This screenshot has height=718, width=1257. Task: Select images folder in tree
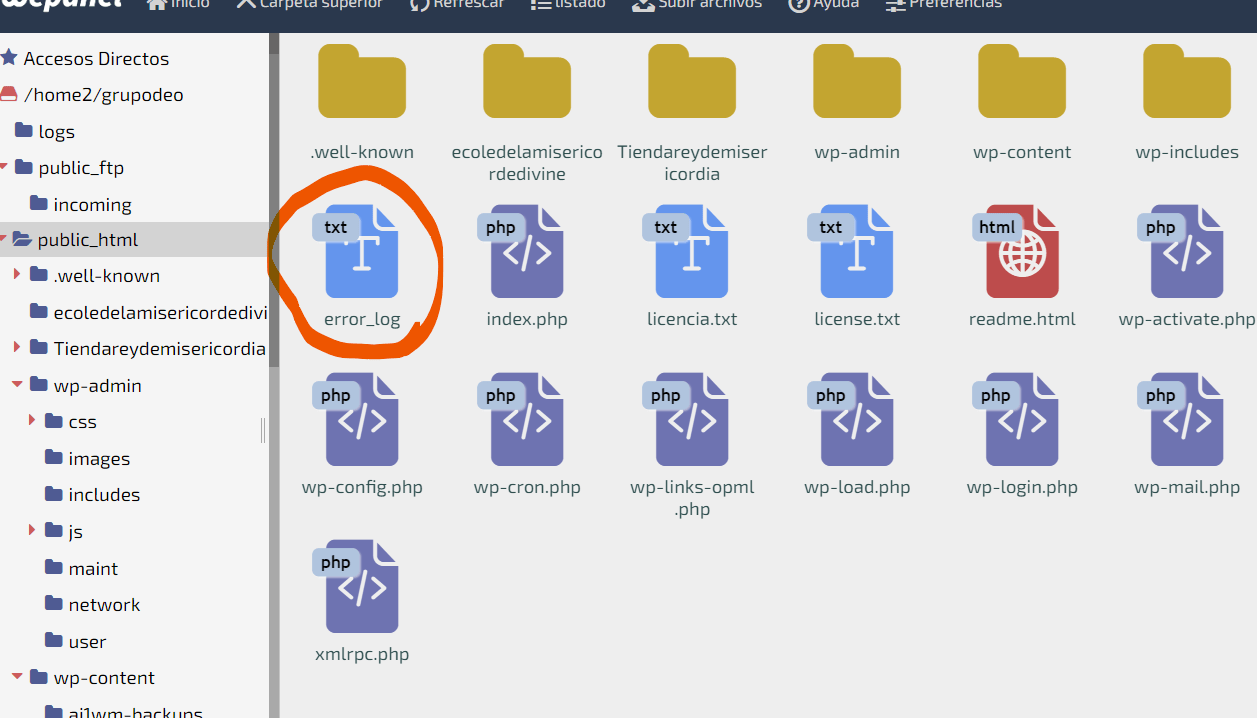(88, 458)
